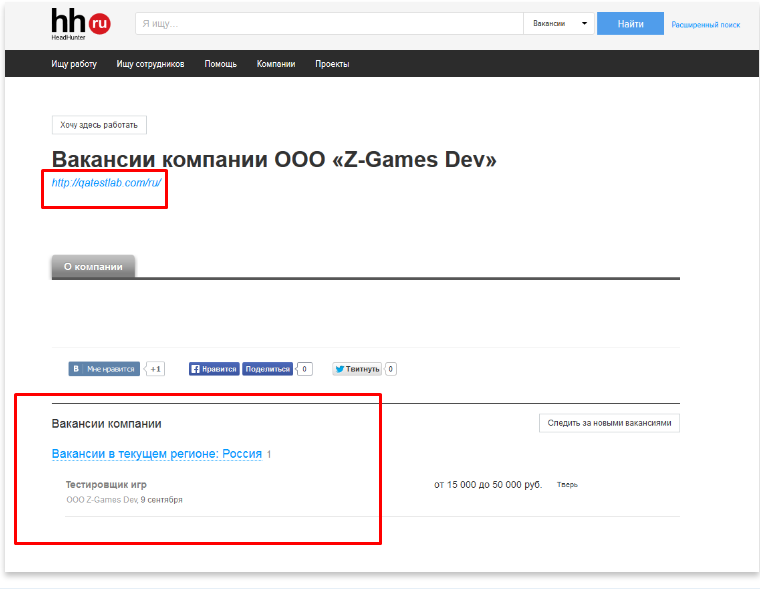Expand 'Вакансии в текущем регионе: Россия'
The image size is (760, 590).
coord(157,454)
